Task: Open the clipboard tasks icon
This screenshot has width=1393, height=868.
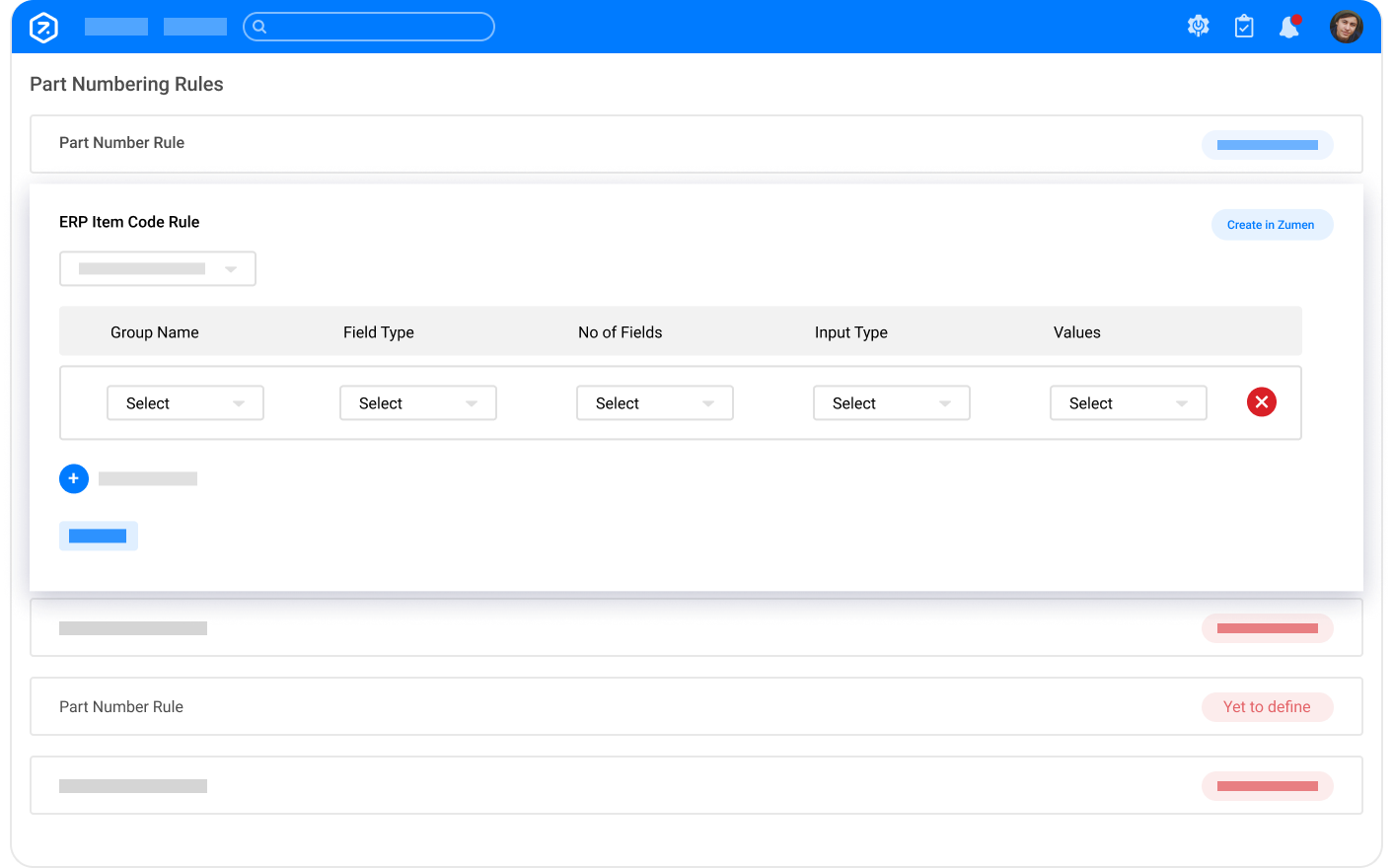Action: click(1244, 27)
